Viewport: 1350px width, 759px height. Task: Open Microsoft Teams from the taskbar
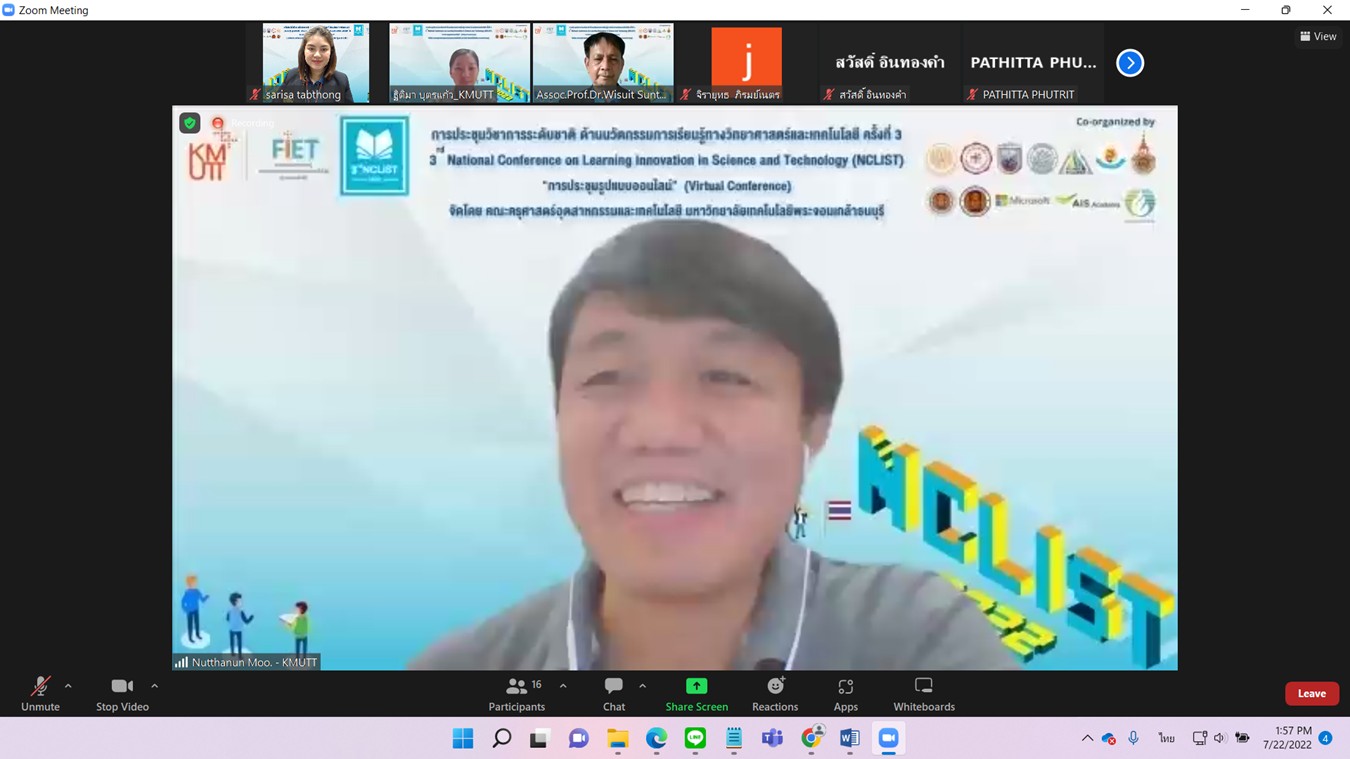pos(772,738)
